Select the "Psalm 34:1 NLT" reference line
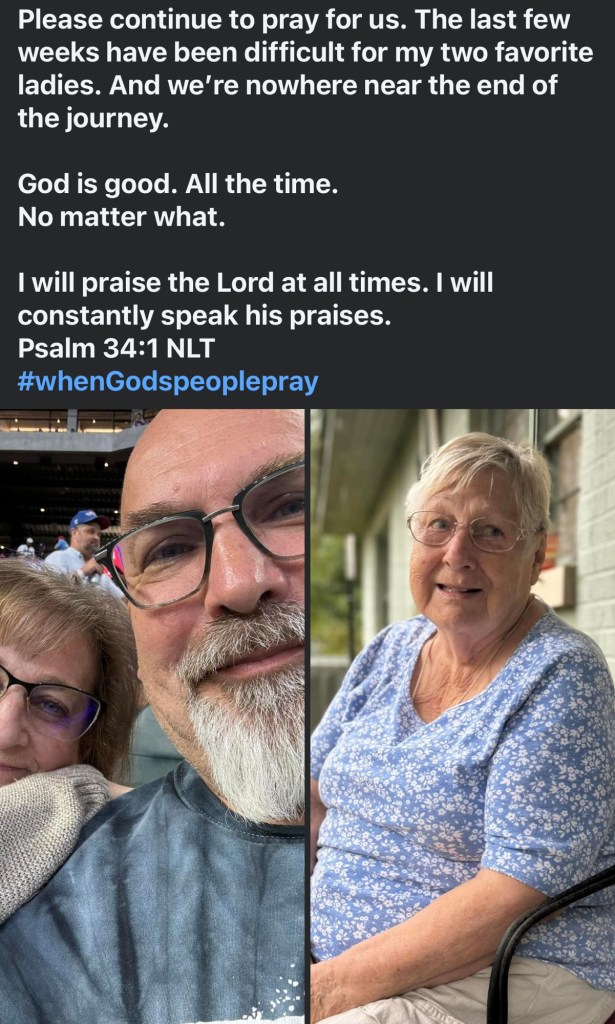The height and width of the screenshot is (1024, 615). [x=116, y=348]
